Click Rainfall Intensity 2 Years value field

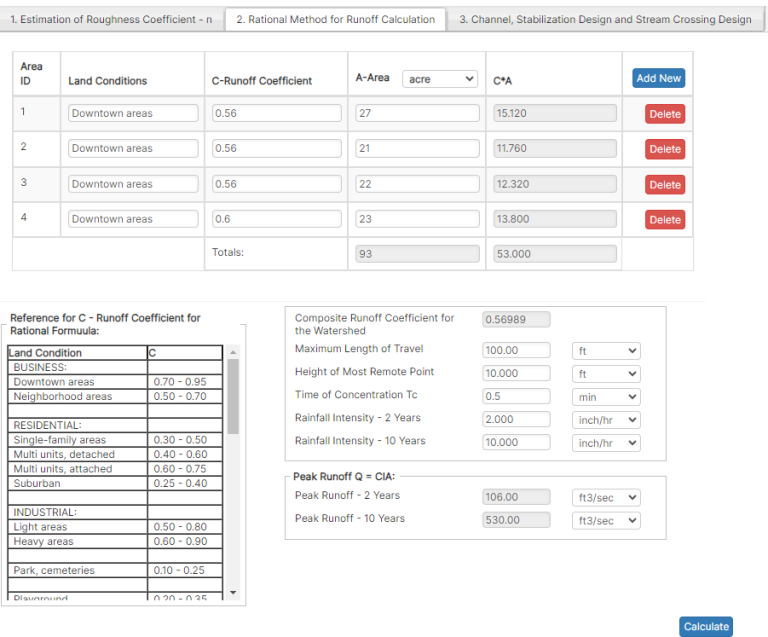click(x=516, y=419)
